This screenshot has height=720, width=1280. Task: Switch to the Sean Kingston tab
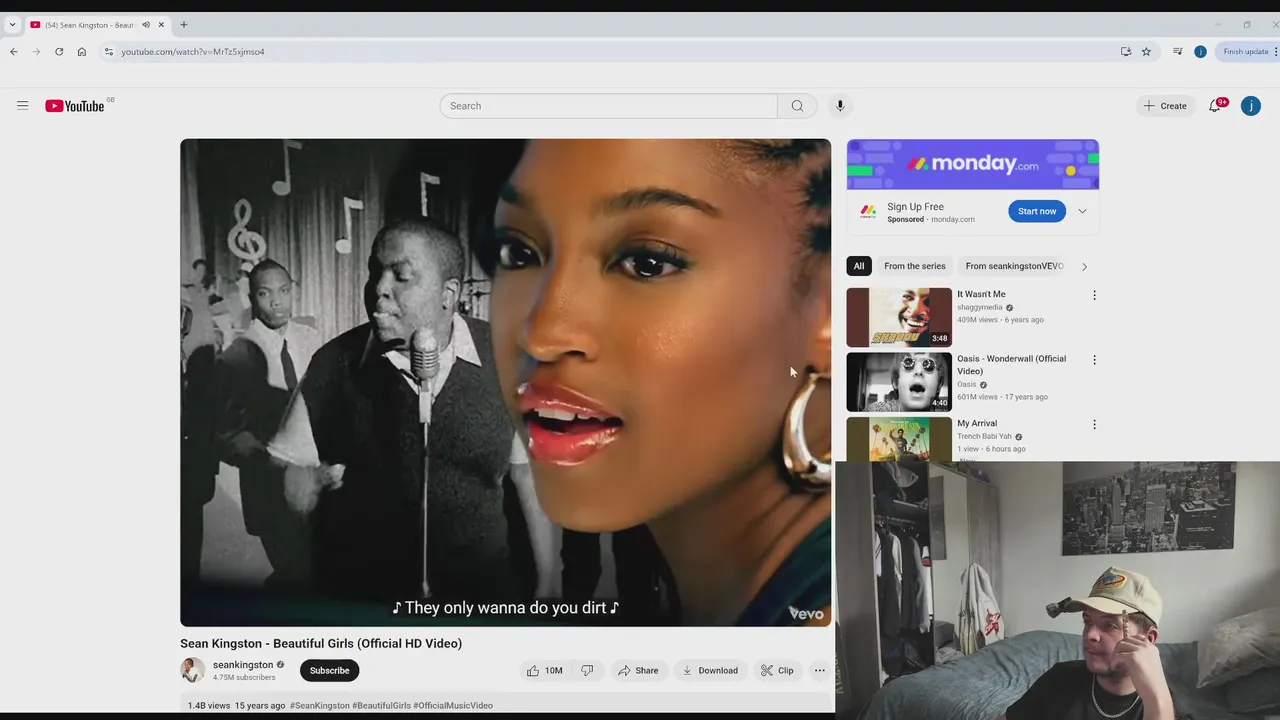pos(96,25)
